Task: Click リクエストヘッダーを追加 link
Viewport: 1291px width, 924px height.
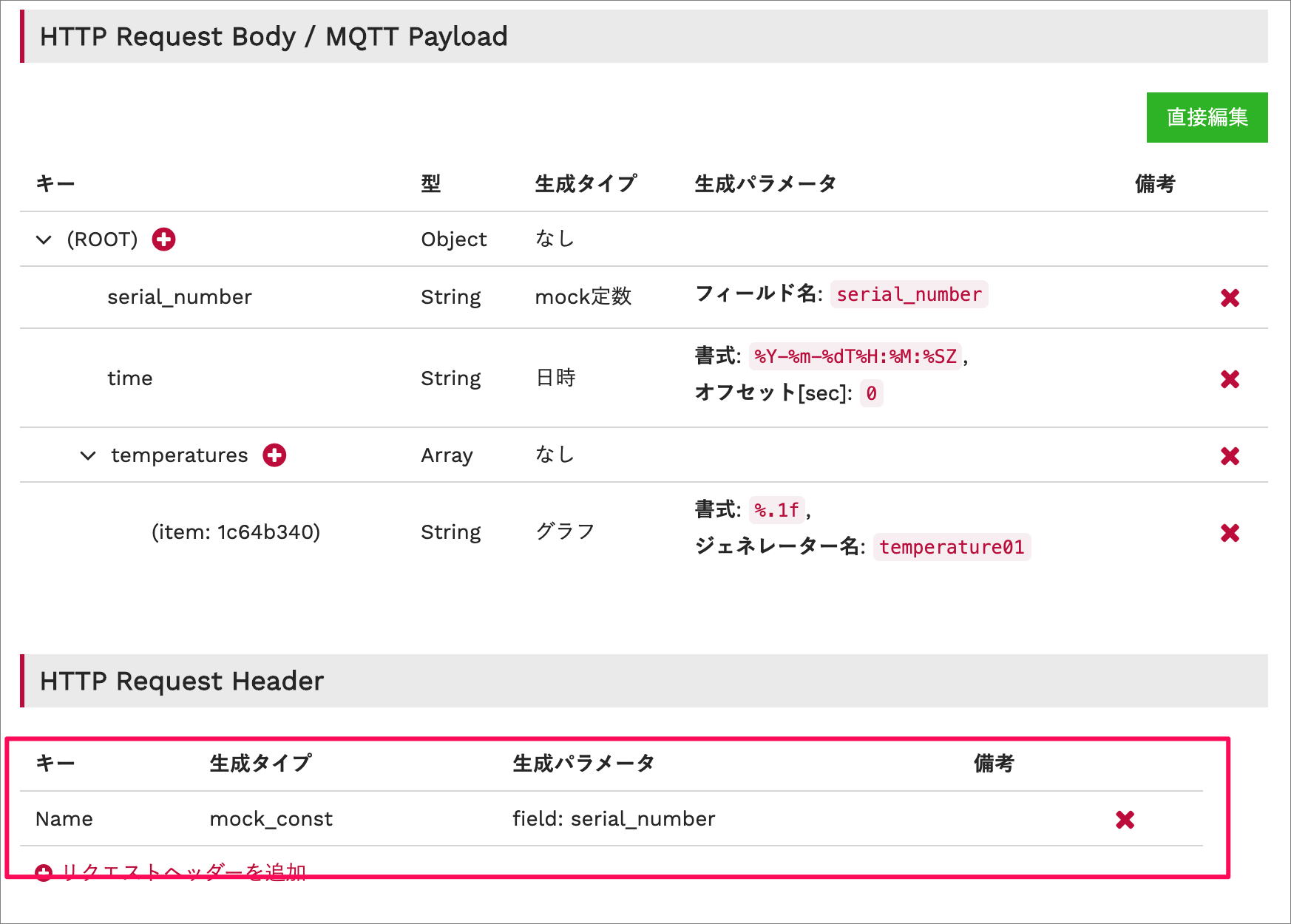Action: 184,872
